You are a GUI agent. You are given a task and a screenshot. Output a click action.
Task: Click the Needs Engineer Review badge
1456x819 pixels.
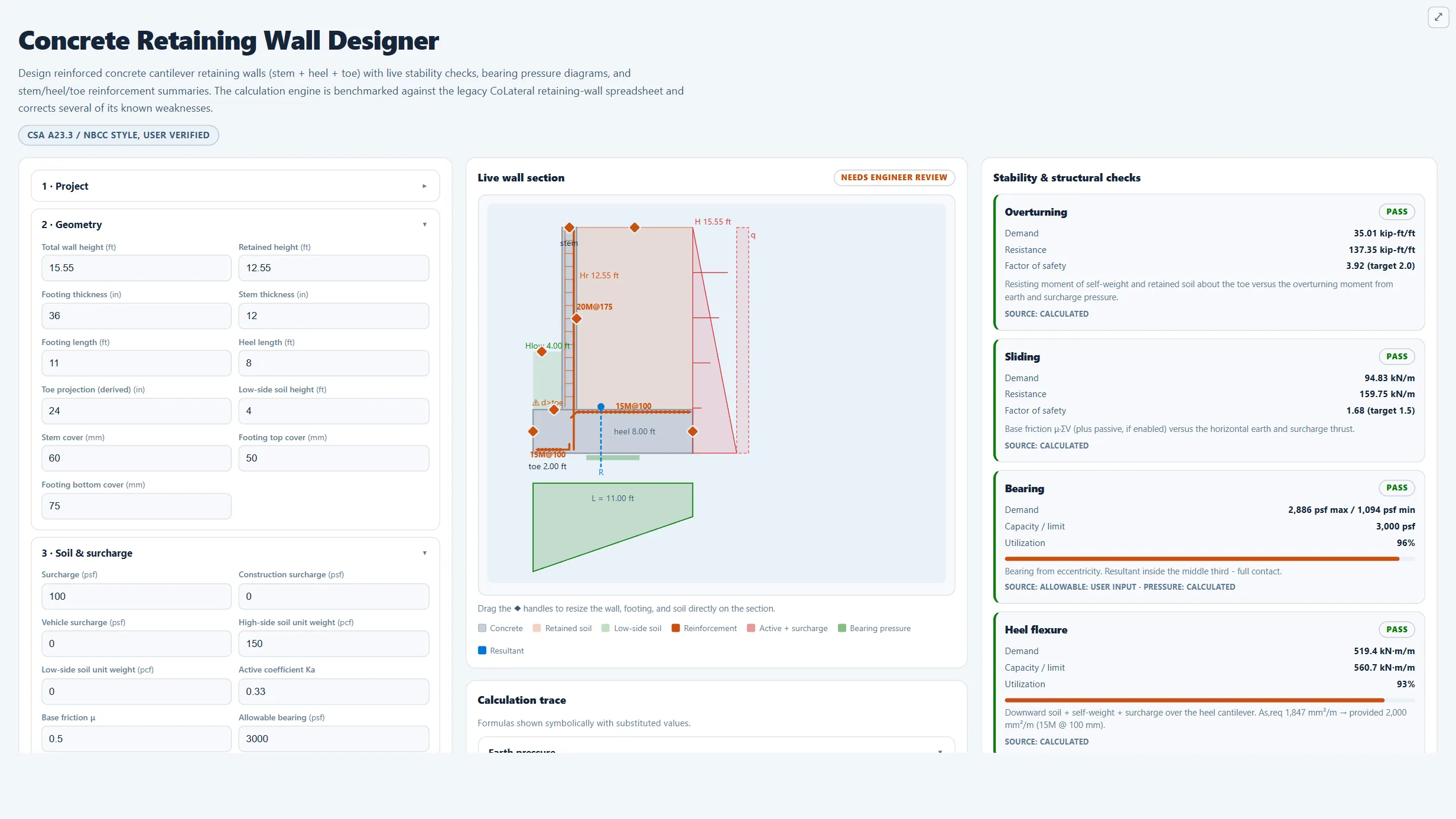pos(894,177)
